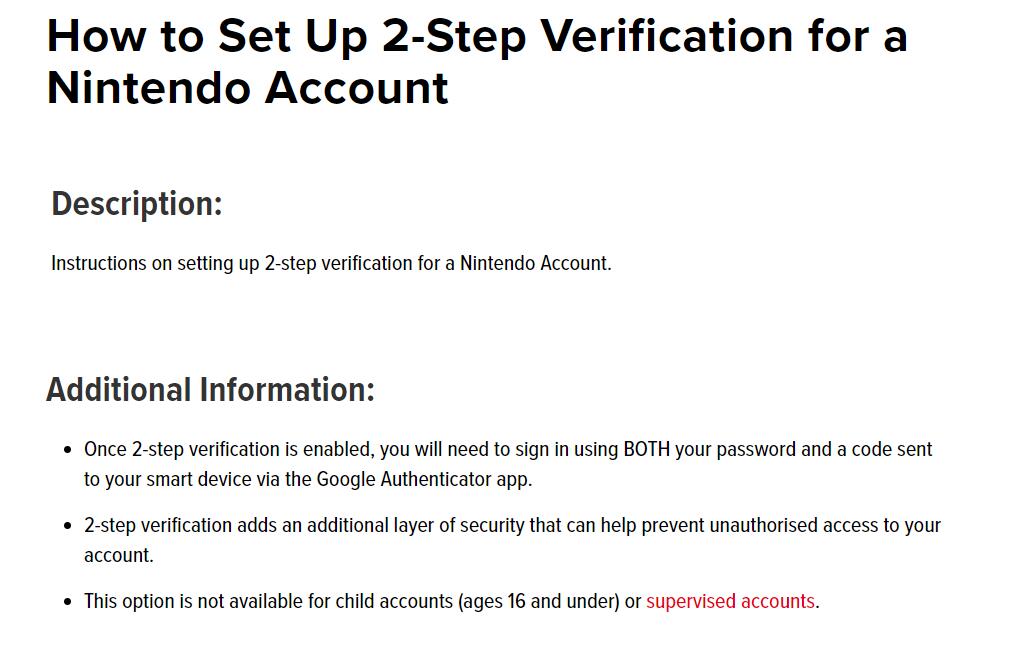Click the second bullet point marker

tap(67, 526)
